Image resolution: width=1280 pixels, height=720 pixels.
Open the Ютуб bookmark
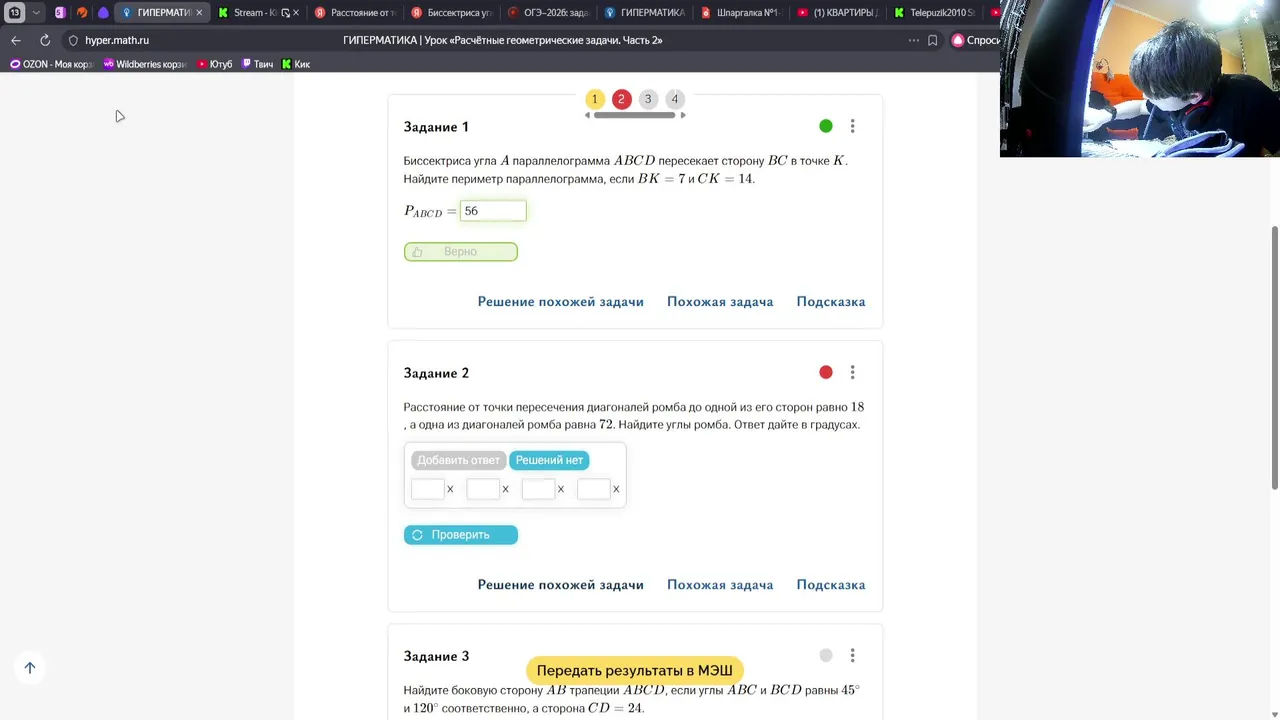[215, 64]
